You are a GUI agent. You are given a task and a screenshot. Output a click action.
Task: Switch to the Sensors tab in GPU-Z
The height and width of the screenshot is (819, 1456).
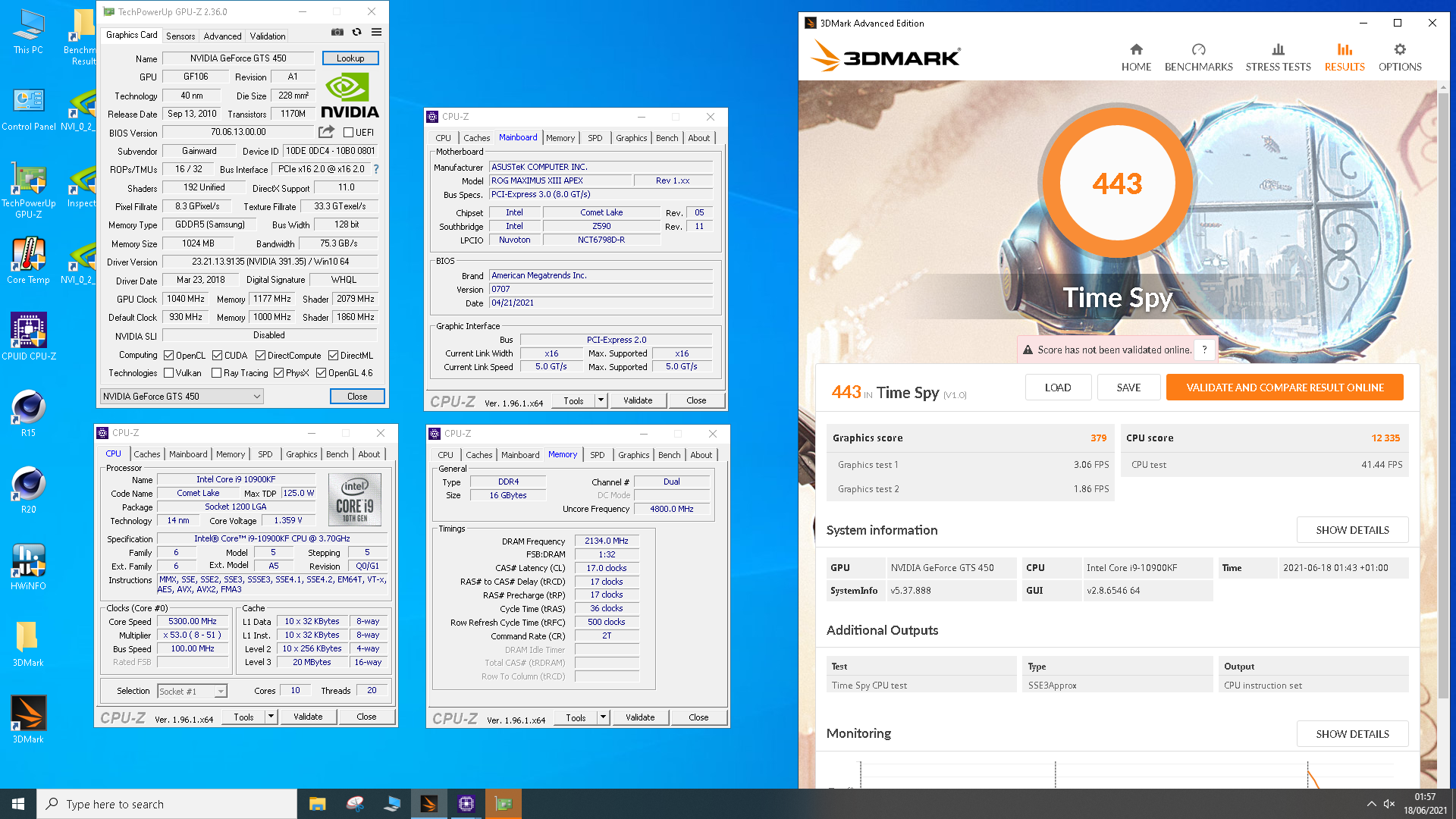coord(180,36)
